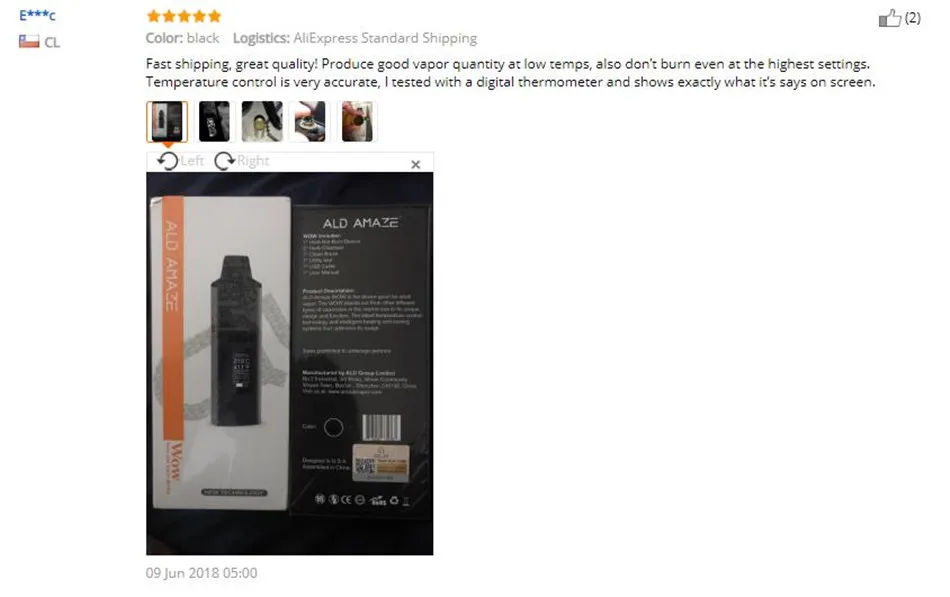
Task: Click the reviewer name E***c
Action: click(37, 15)
